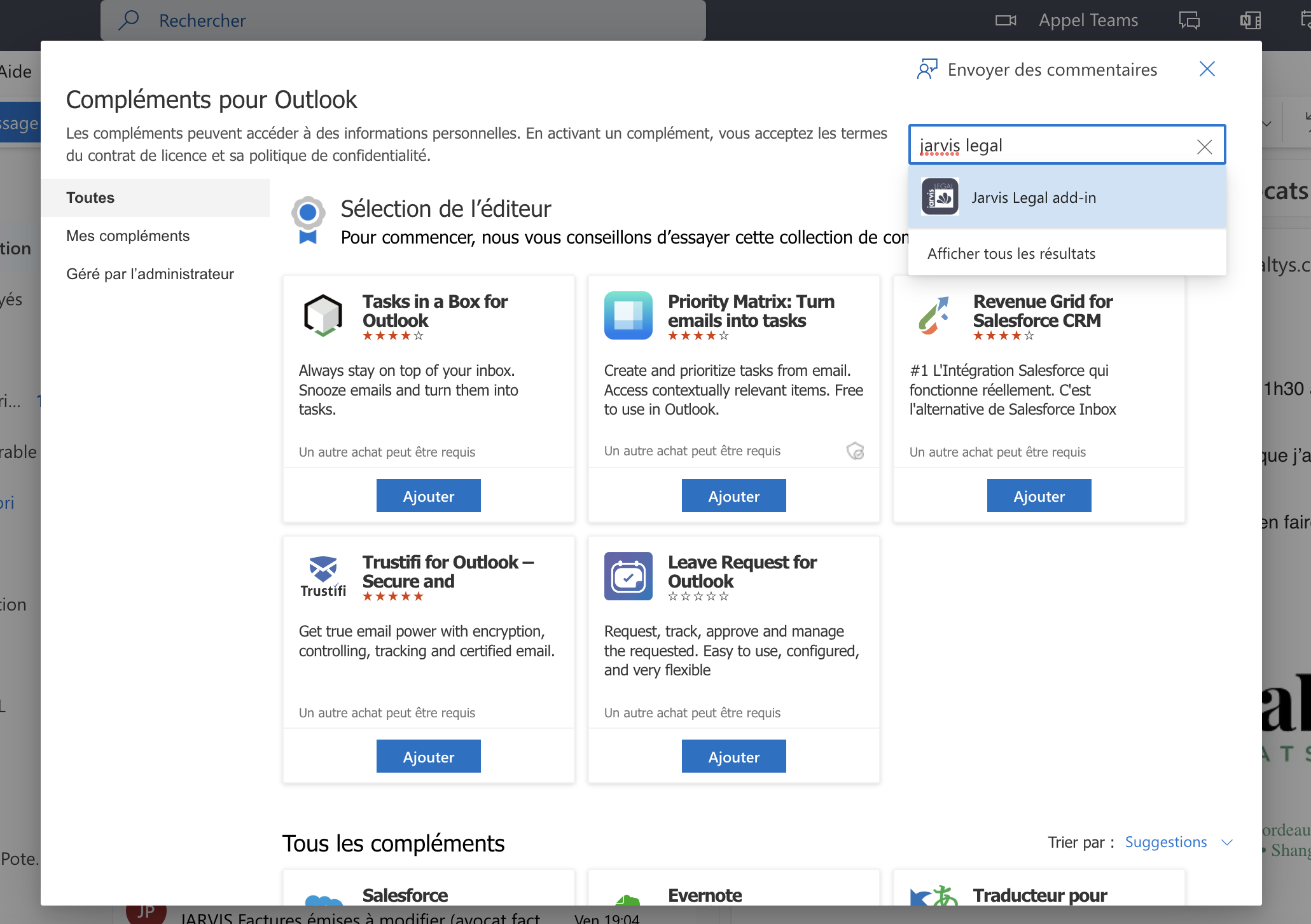Open Géré par l'administrateur category
The width and height of the screenshot is (1311, 924).
[x=150, y=273]
